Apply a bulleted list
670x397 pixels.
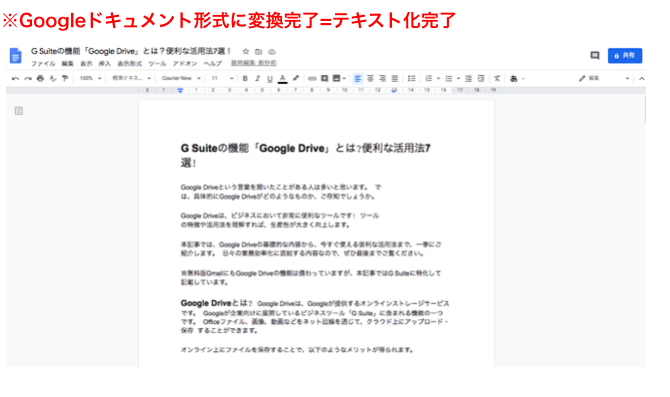pos(449,79)
